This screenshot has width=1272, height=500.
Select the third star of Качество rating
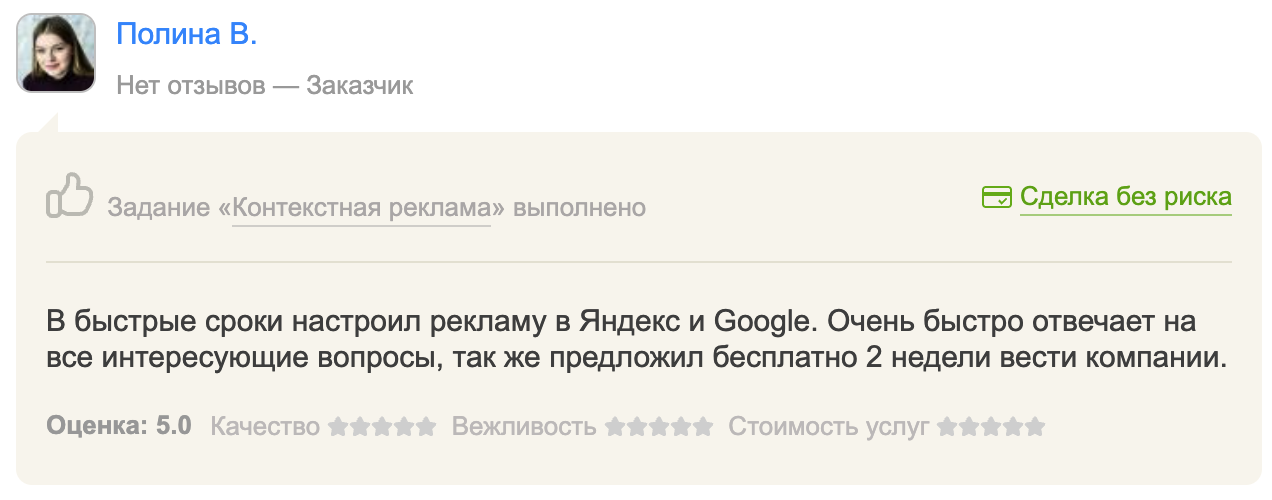[382, 427]
